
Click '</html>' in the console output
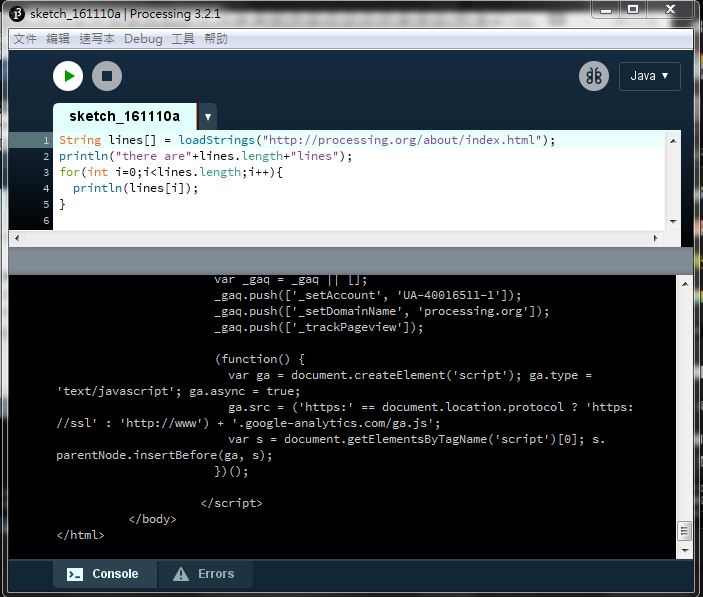point(80,535)
